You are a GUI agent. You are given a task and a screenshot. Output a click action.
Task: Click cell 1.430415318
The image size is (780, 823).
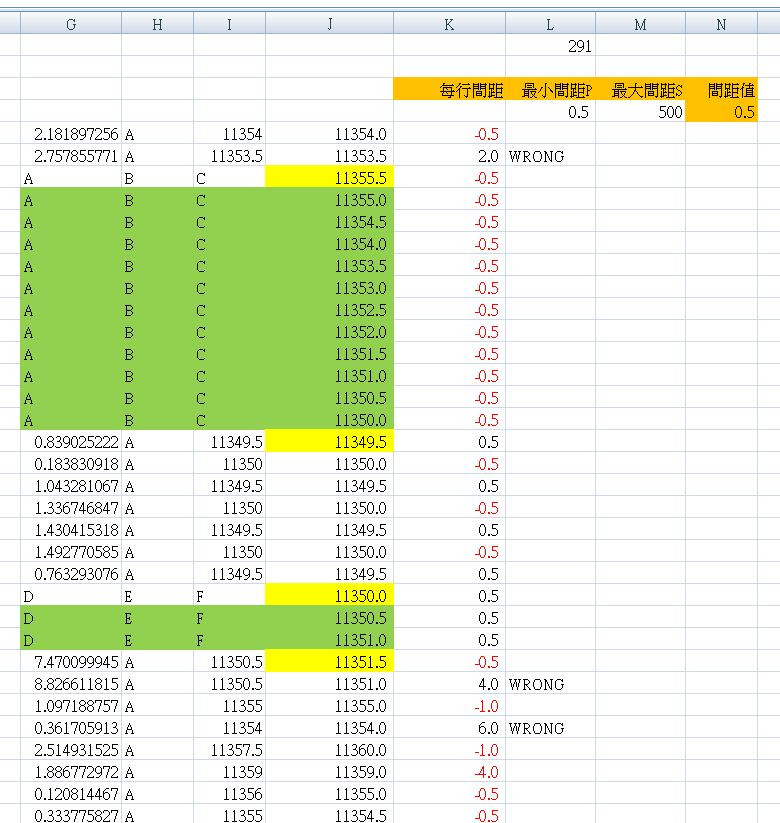(71, 530)
